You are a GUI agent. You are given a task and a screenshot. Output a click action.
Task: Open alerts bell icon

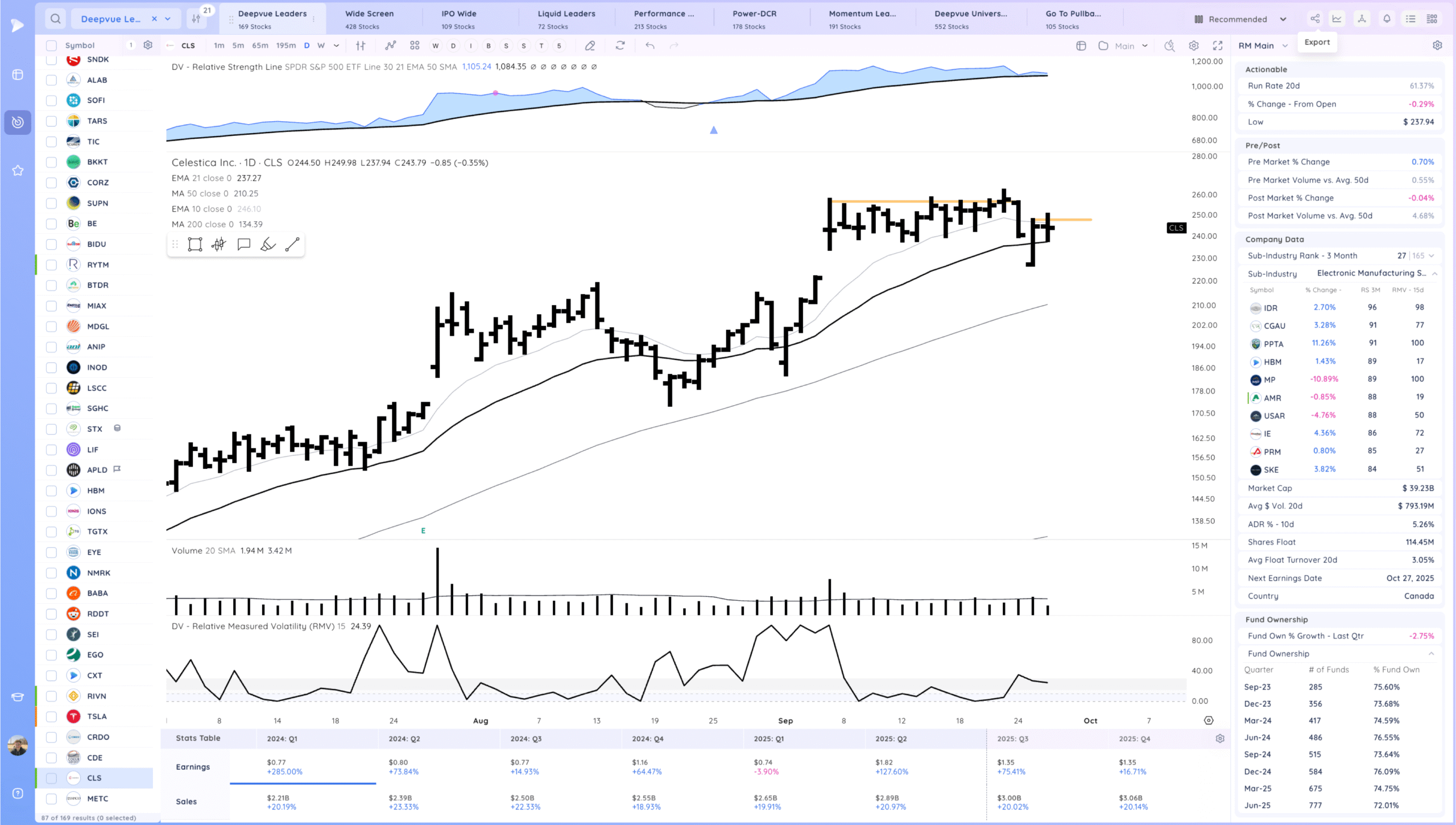[1387, 19]
